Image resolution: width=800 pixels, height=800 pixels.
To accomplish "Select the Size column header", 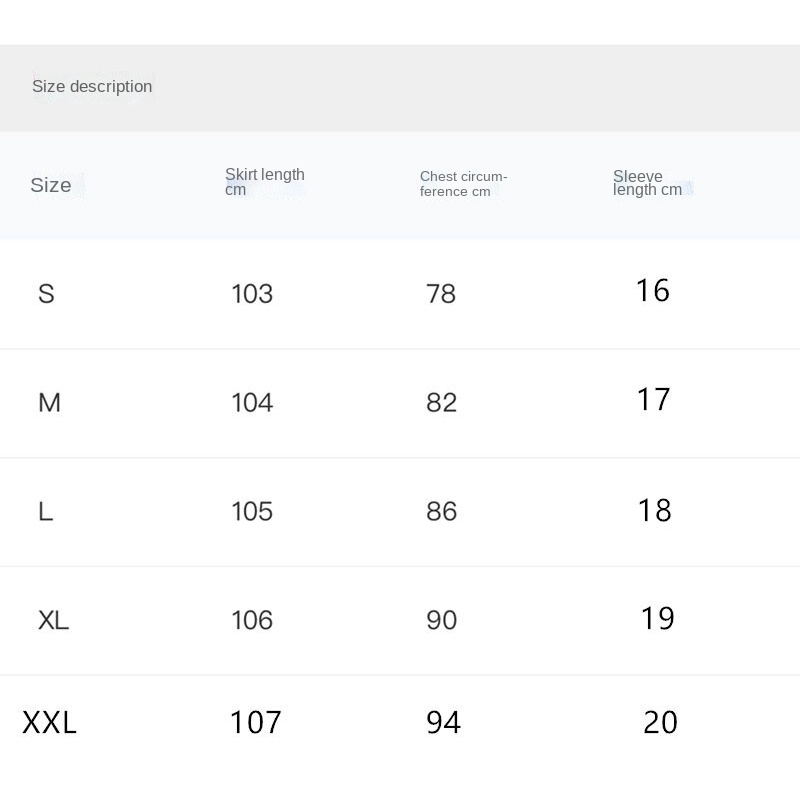I will (x=51, y=185).
